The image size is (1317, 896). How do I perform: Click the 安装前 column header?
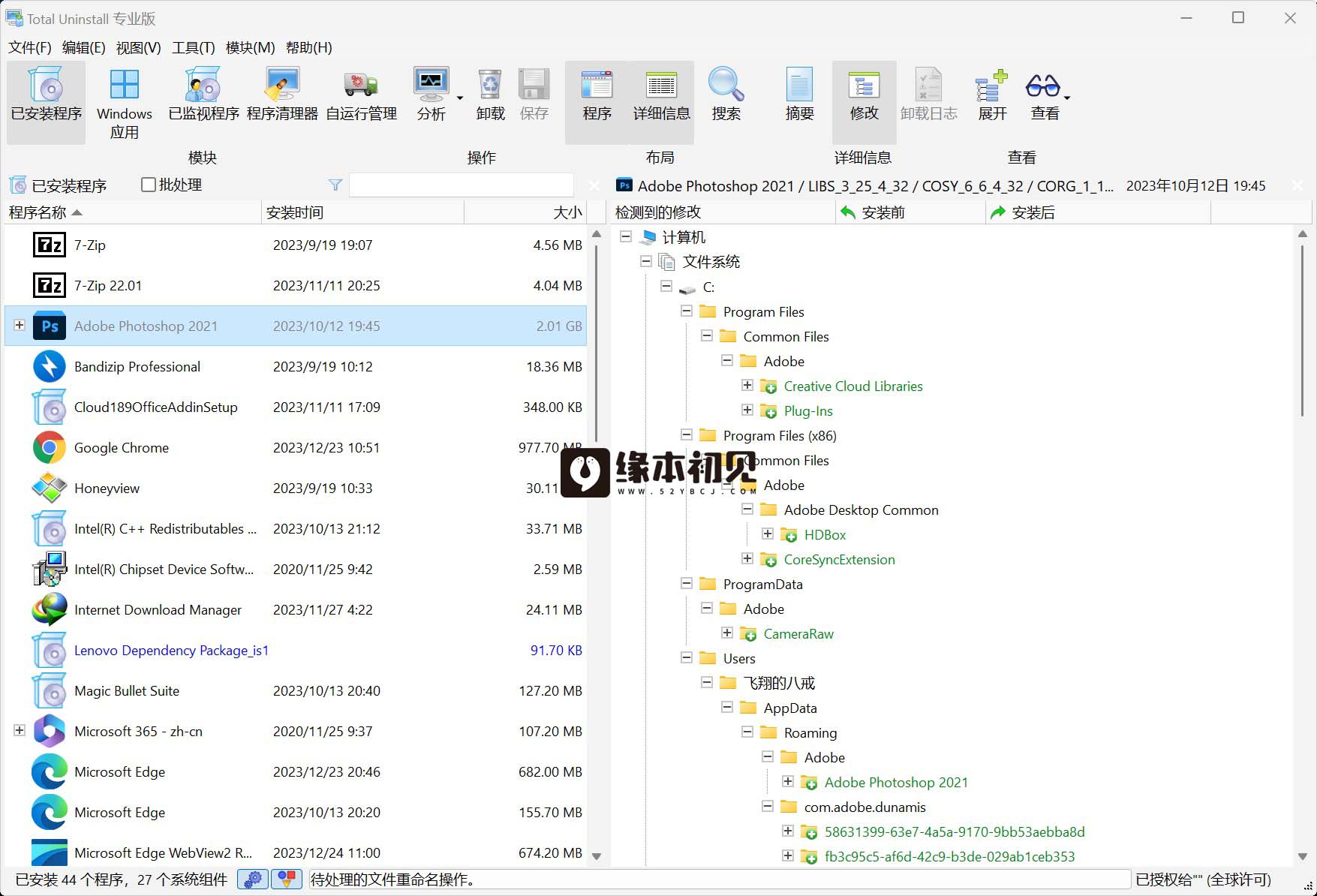tap(910, 212)
